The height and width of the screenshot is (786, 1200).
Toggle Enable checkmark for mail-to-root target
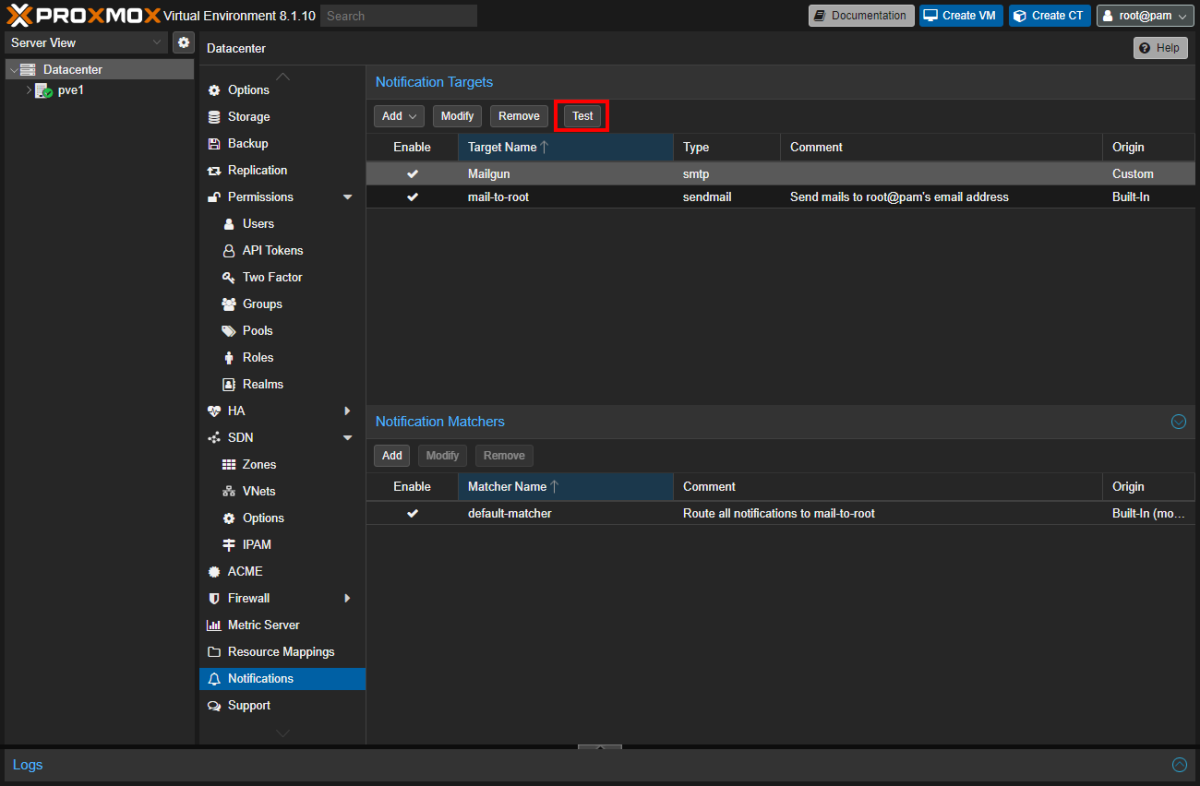point(412,198)
